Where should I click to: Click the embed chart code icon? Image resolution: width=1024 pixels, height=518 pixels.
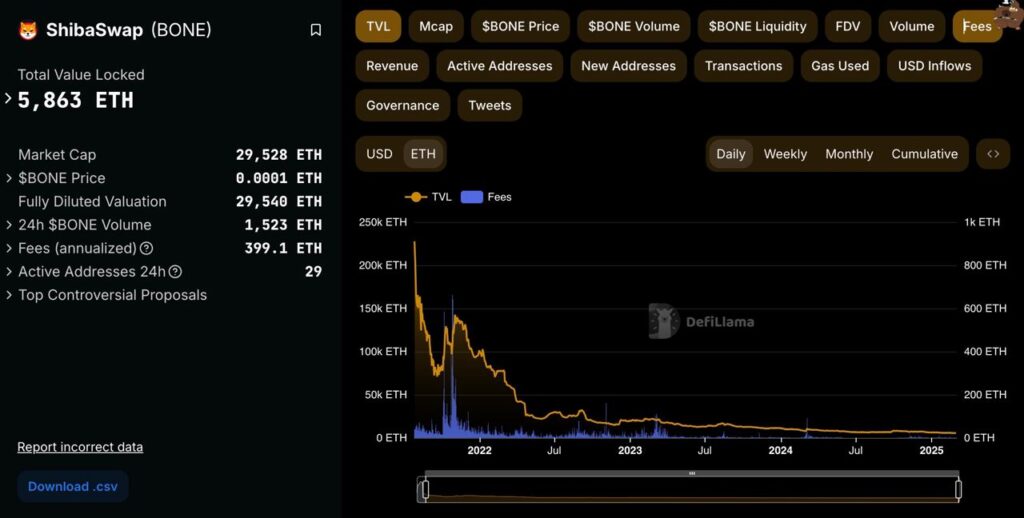tap(993, 154)
